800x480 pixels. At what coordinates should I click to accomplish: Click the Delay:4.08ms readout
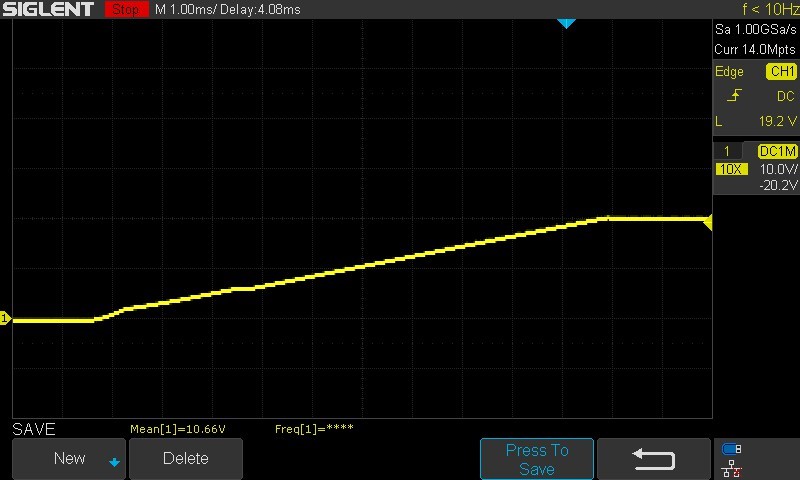[x=260, y=9]
